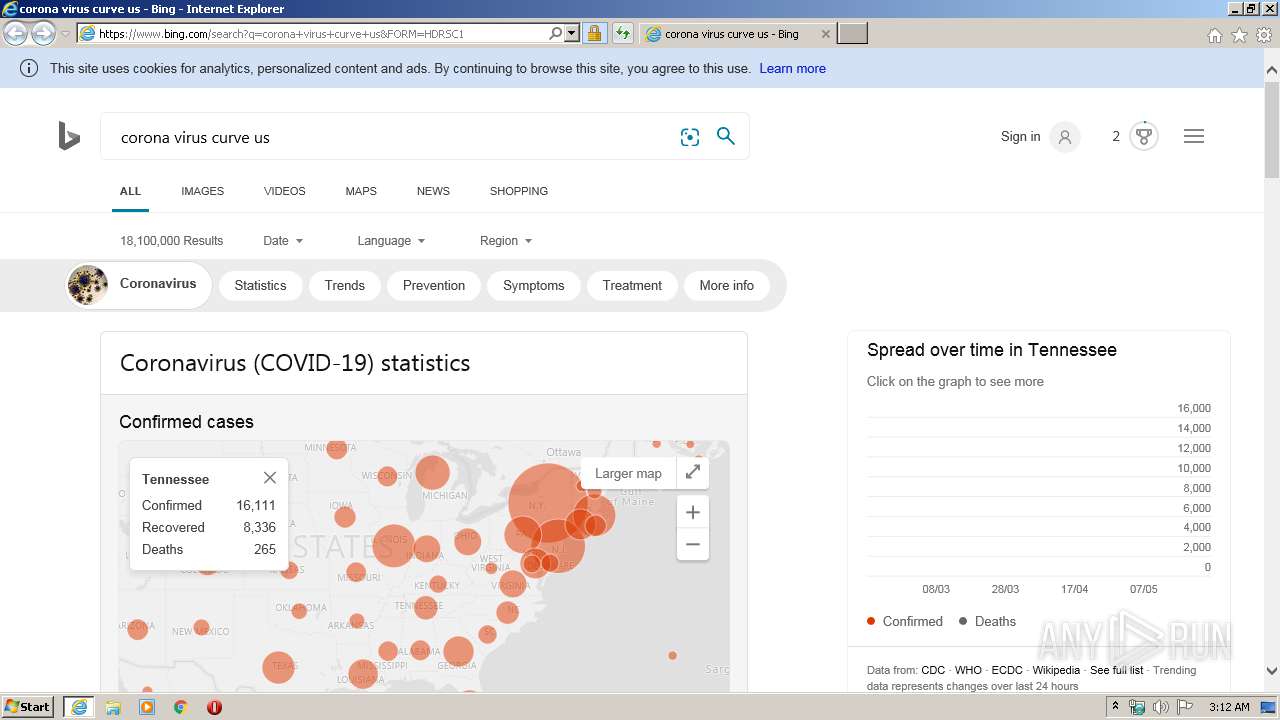This screenshot has width=1280, height=720.
Task: Toggle Confirmed series in legend
Action: point(905,621)
